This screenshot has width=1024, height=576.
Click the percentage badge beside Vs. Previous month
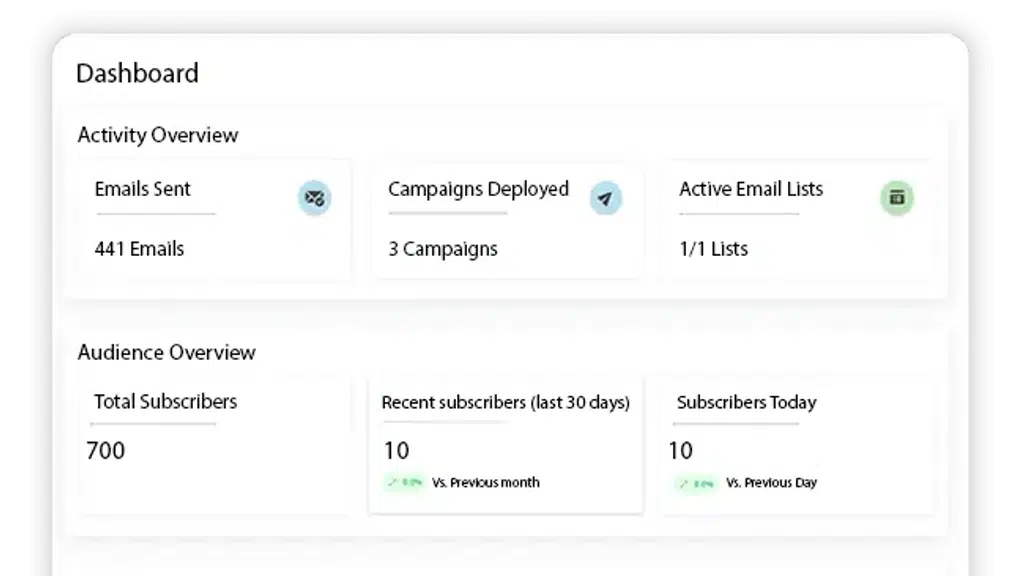point(405,483)
